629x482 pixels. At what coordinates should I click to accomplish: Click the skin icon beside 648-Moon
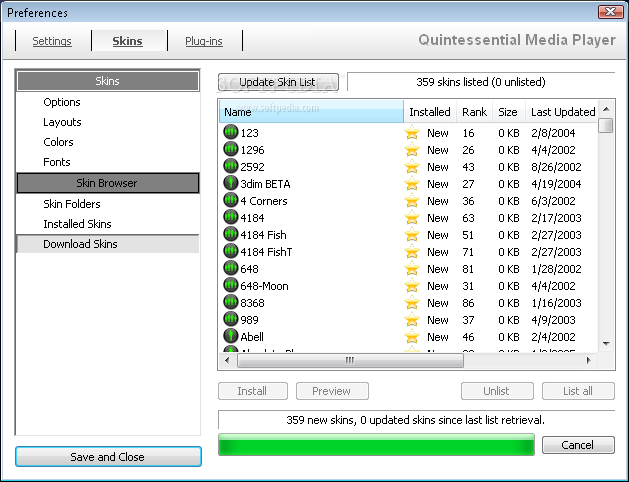coord(231,285)
